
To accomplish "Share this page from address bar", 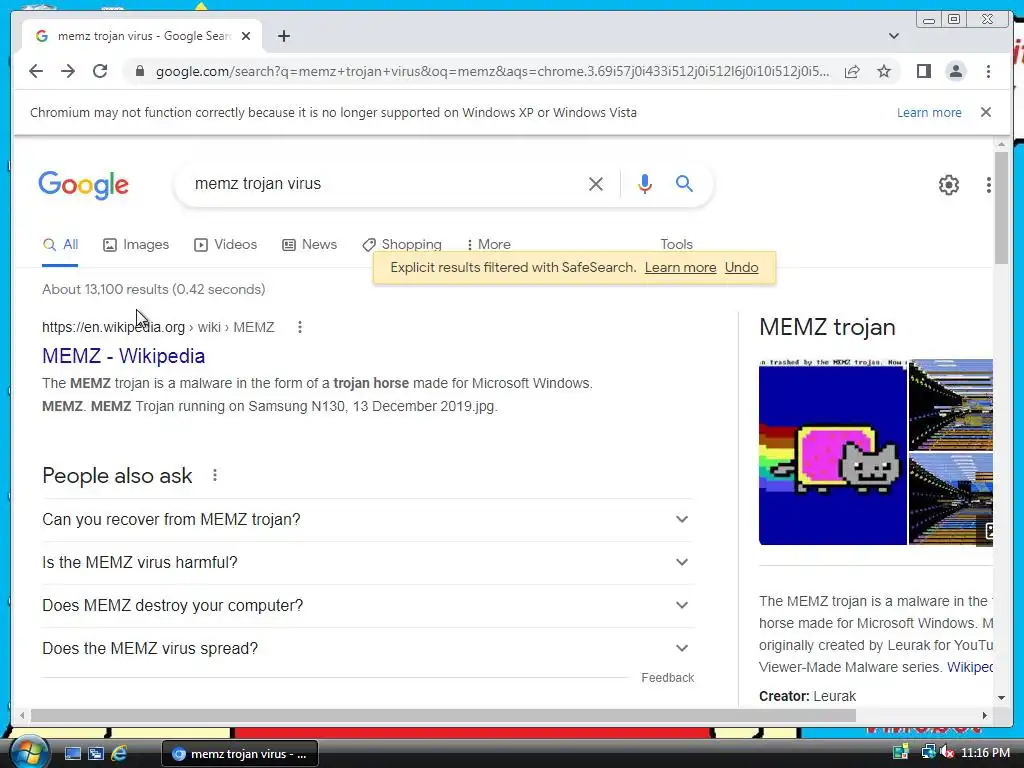I will coord(852,71).
